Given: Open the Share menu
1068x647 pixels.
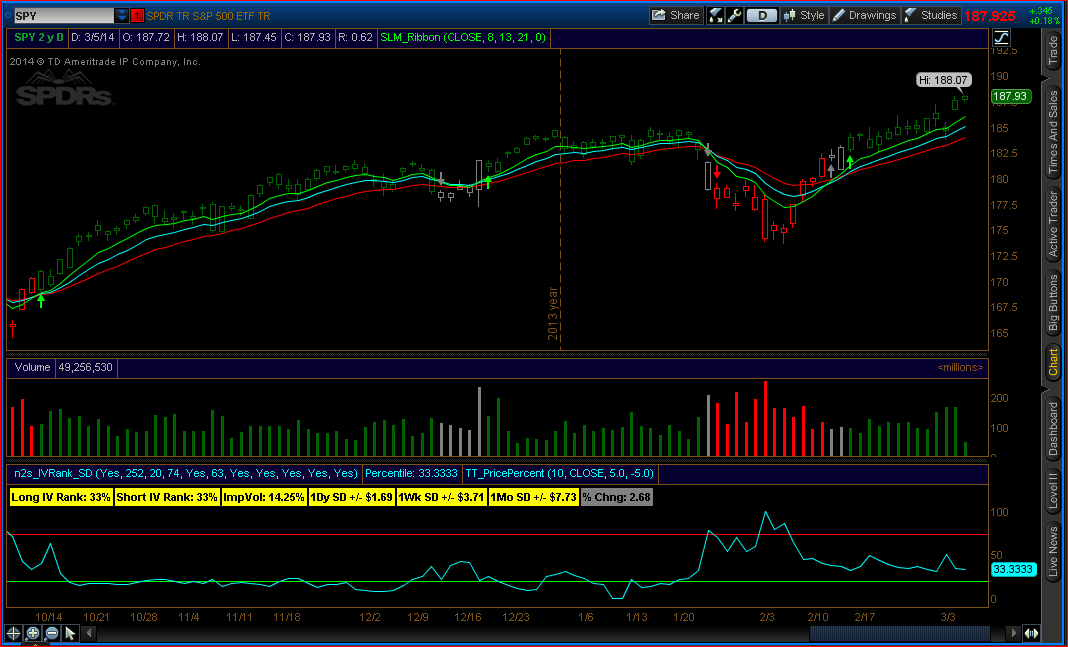Looking at the screenshot, I should tap(675, 15).
